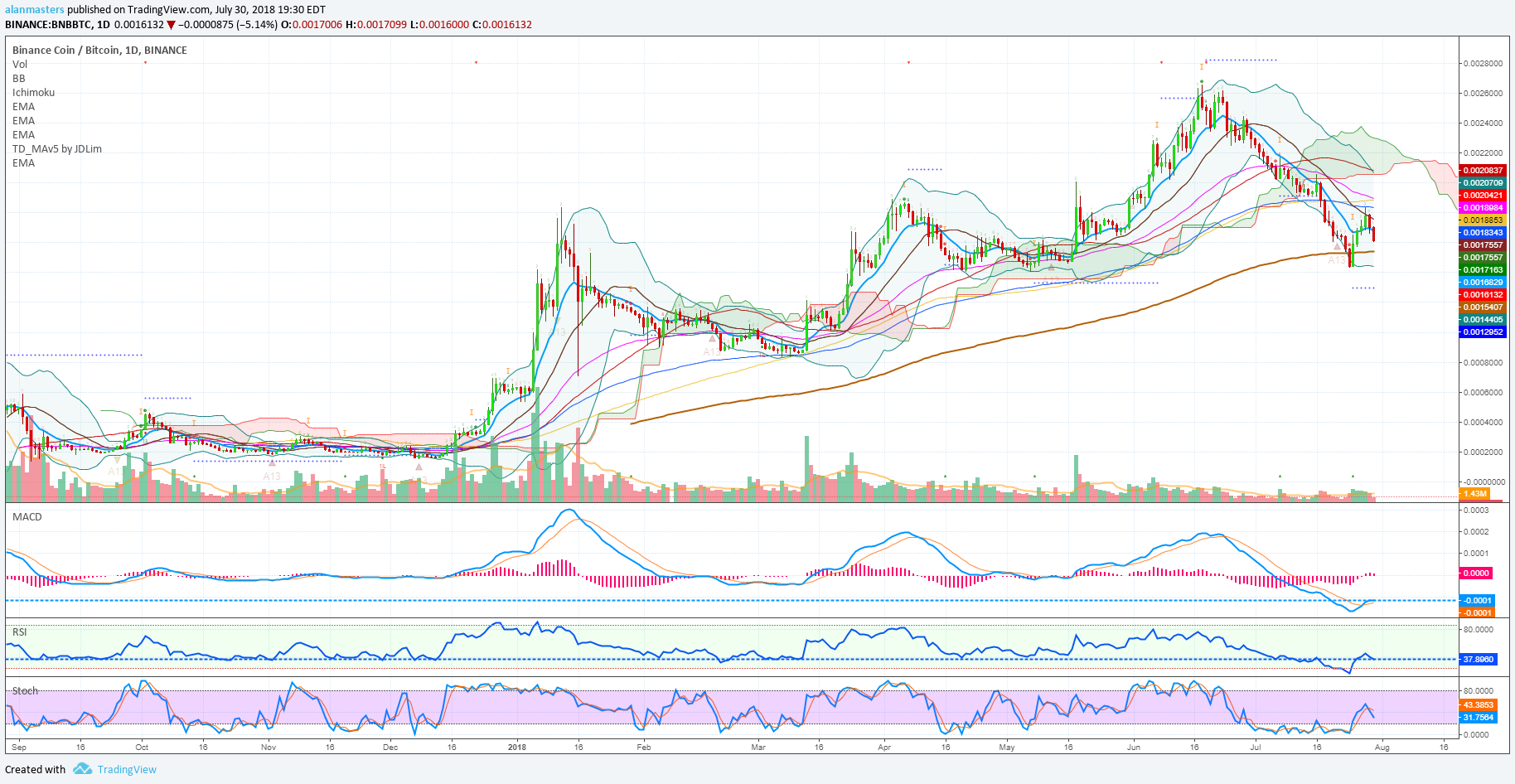Click the orange 1.43M volume tag
The width and height of the screenshot is (1515, 784).
(1474, 494)
